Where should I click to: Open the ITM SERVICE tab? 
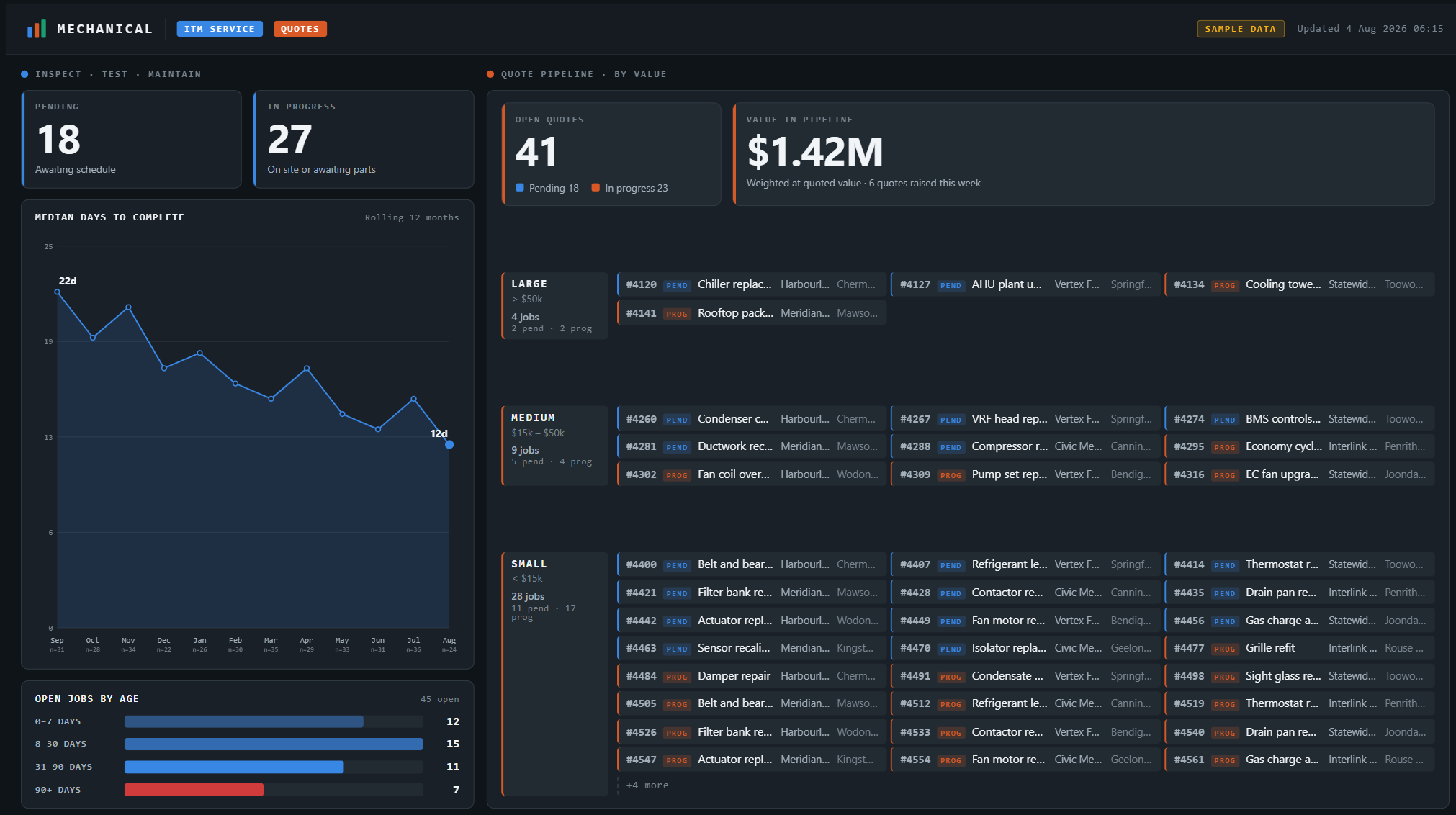coord(220,29)
